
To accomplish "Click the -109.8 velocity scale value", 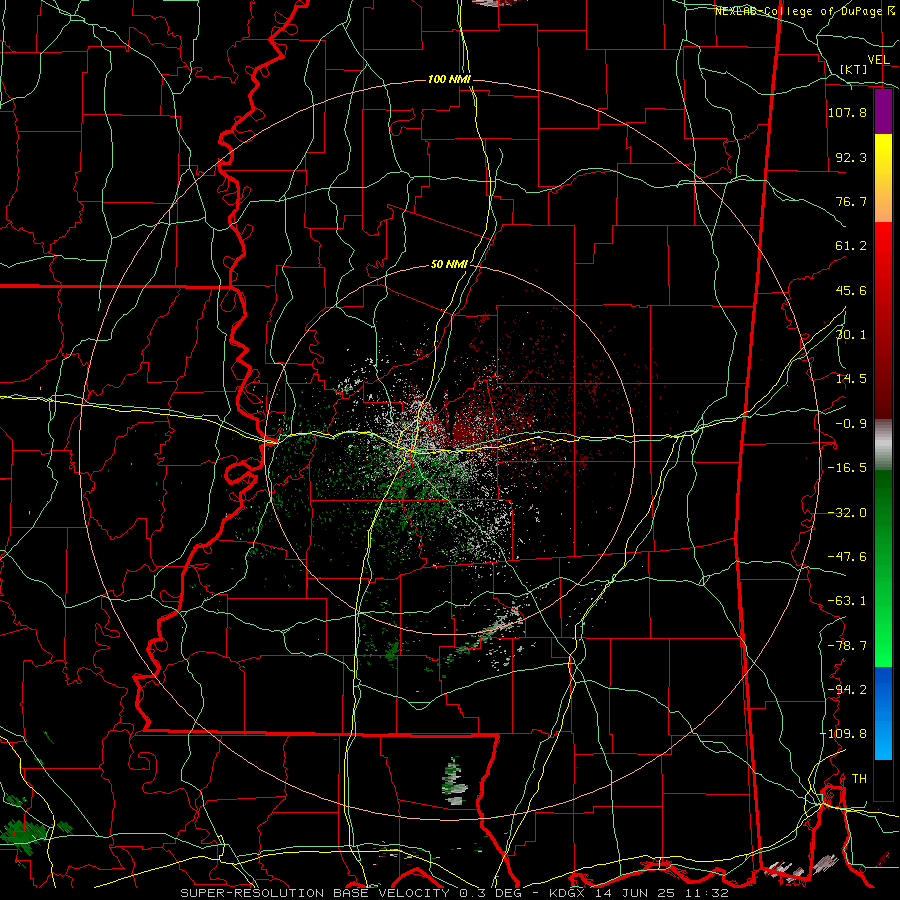I will pyautogui.click(x=844, y=734).
